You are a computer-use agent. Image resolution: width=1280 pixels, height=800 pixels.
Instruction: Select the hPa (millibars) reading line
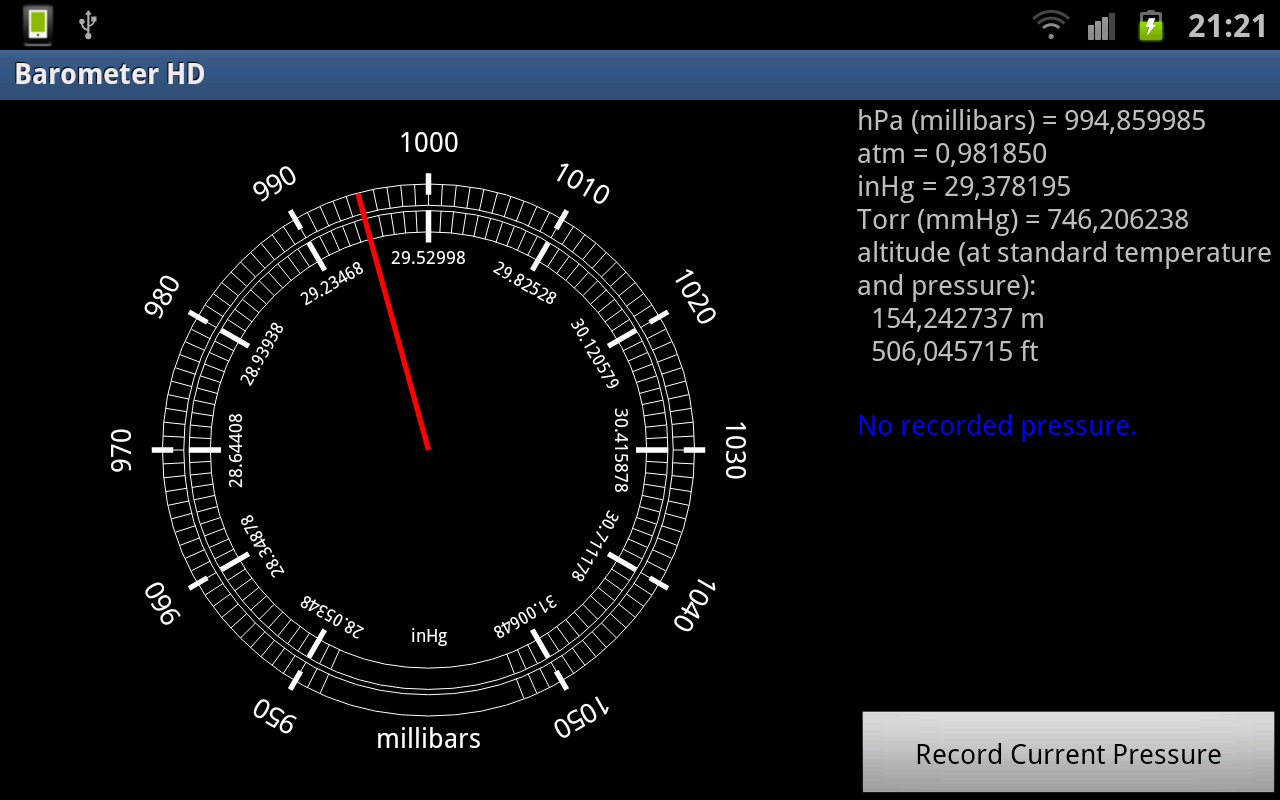coord(1031,121)
